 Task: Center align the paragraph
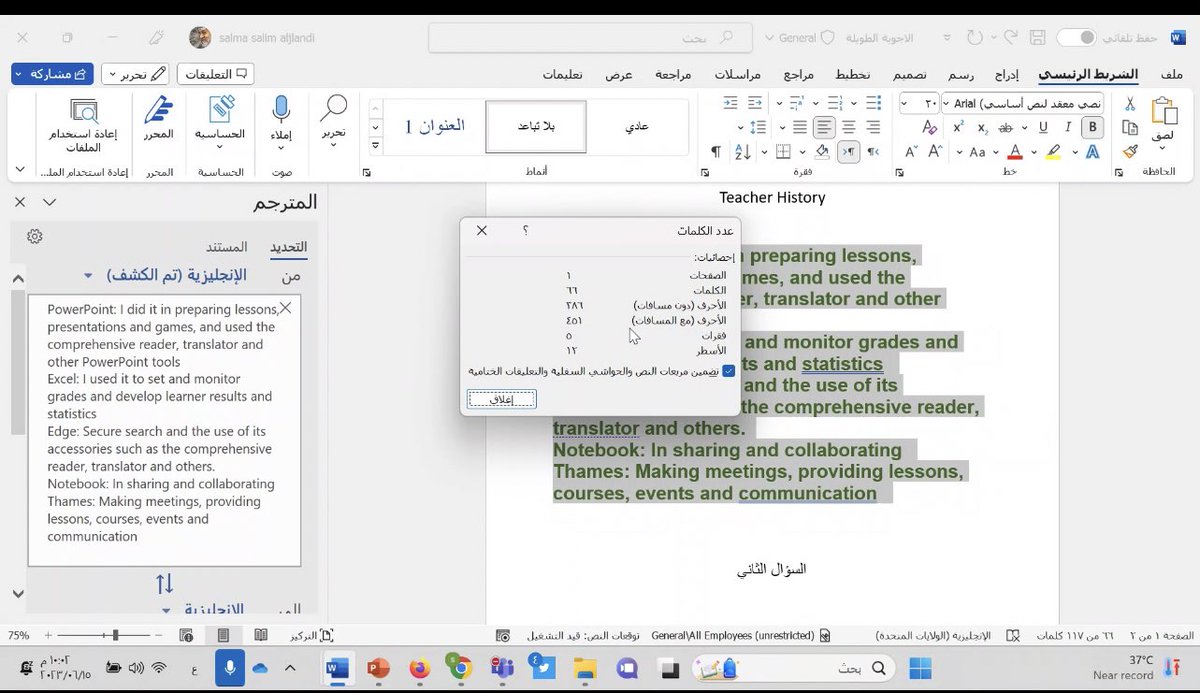coord(849,127)
